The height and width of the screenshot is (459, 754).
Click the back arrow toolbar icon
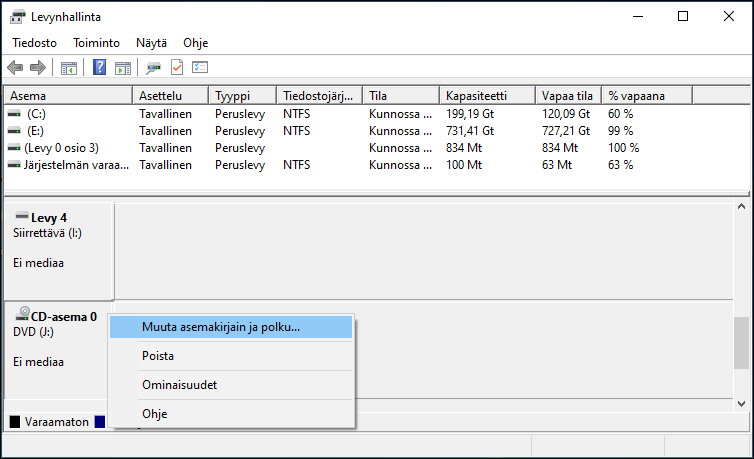tap(15, 67)
